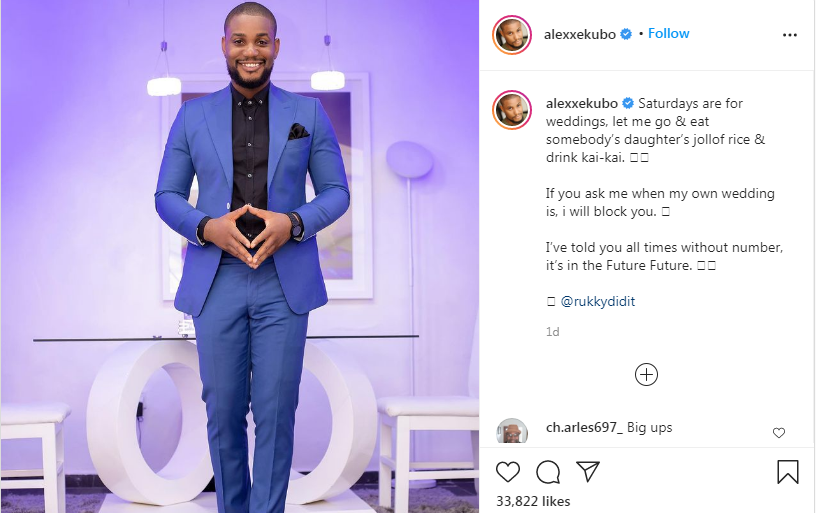The image size is (816, 513).
Task: Click ch.arles697_ commenter avatar
Action: pyautogui.click(x=512, y=431)
